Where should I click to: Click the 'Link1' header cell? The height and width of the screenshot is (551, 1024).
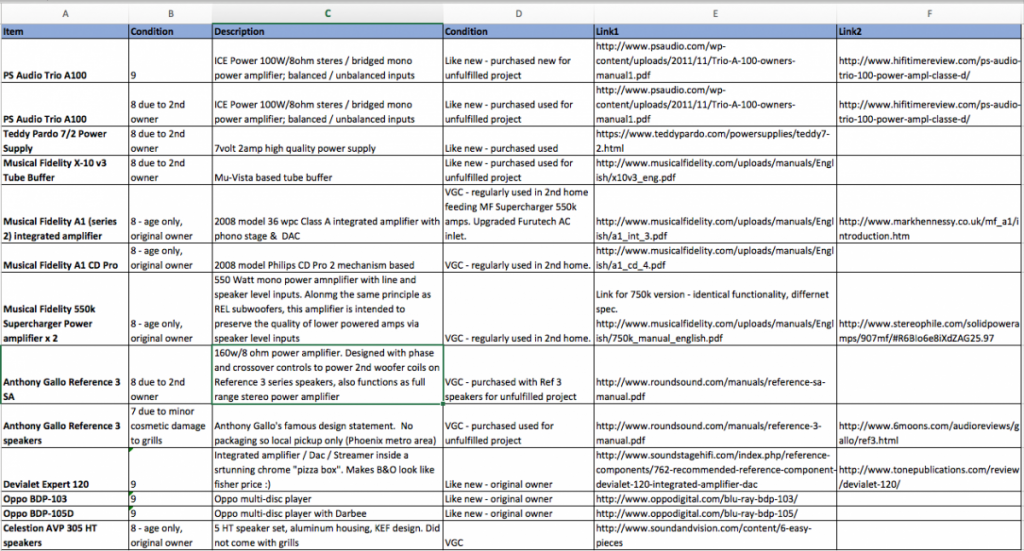click(715, 31)
